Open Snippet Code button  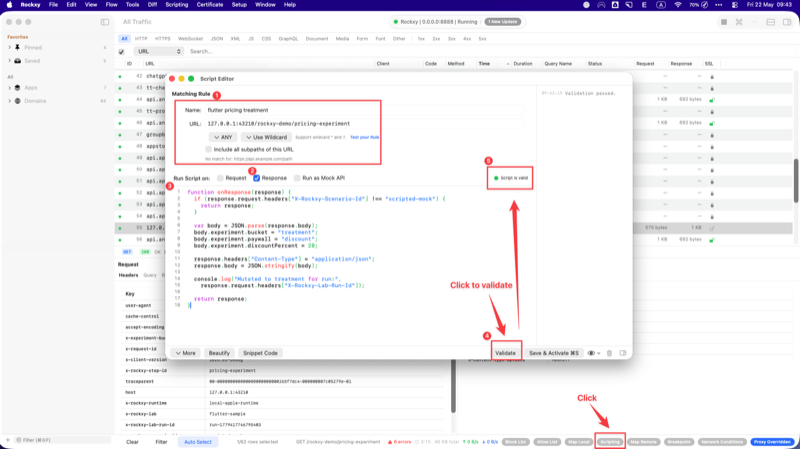[x=260, y=353]
